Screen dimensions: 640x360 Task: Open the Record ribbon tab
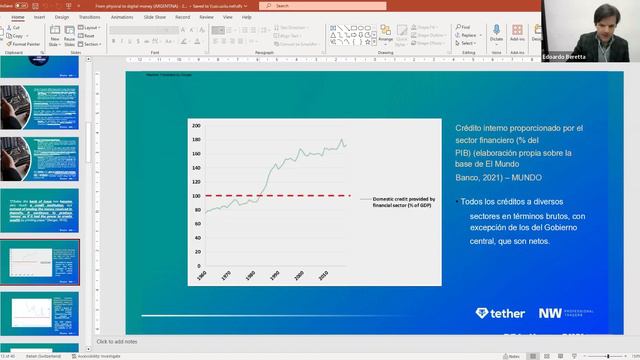coord(182,17)
